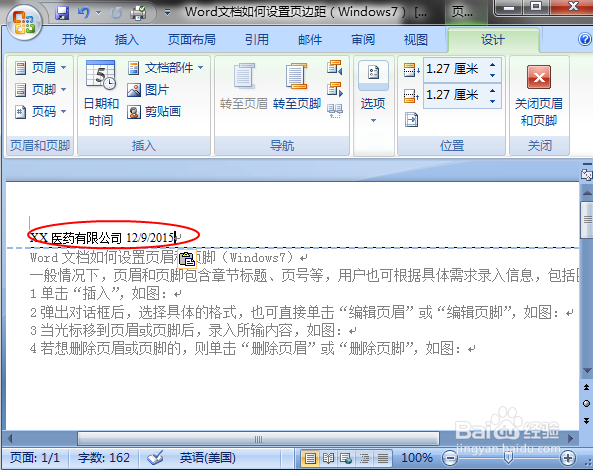Select the 设计 tab
Image resolution: width=593 pixels, height=470 pixels.
tap(493, 39)
